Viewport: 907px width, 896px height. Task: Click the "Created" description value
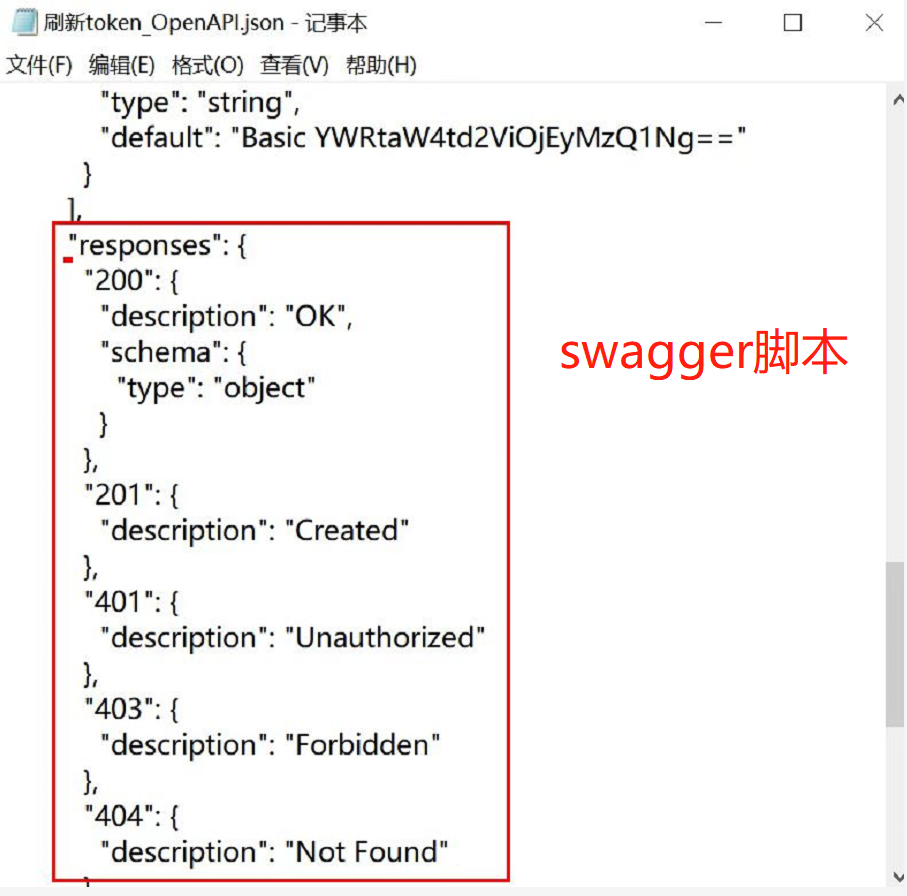point(347,530)
